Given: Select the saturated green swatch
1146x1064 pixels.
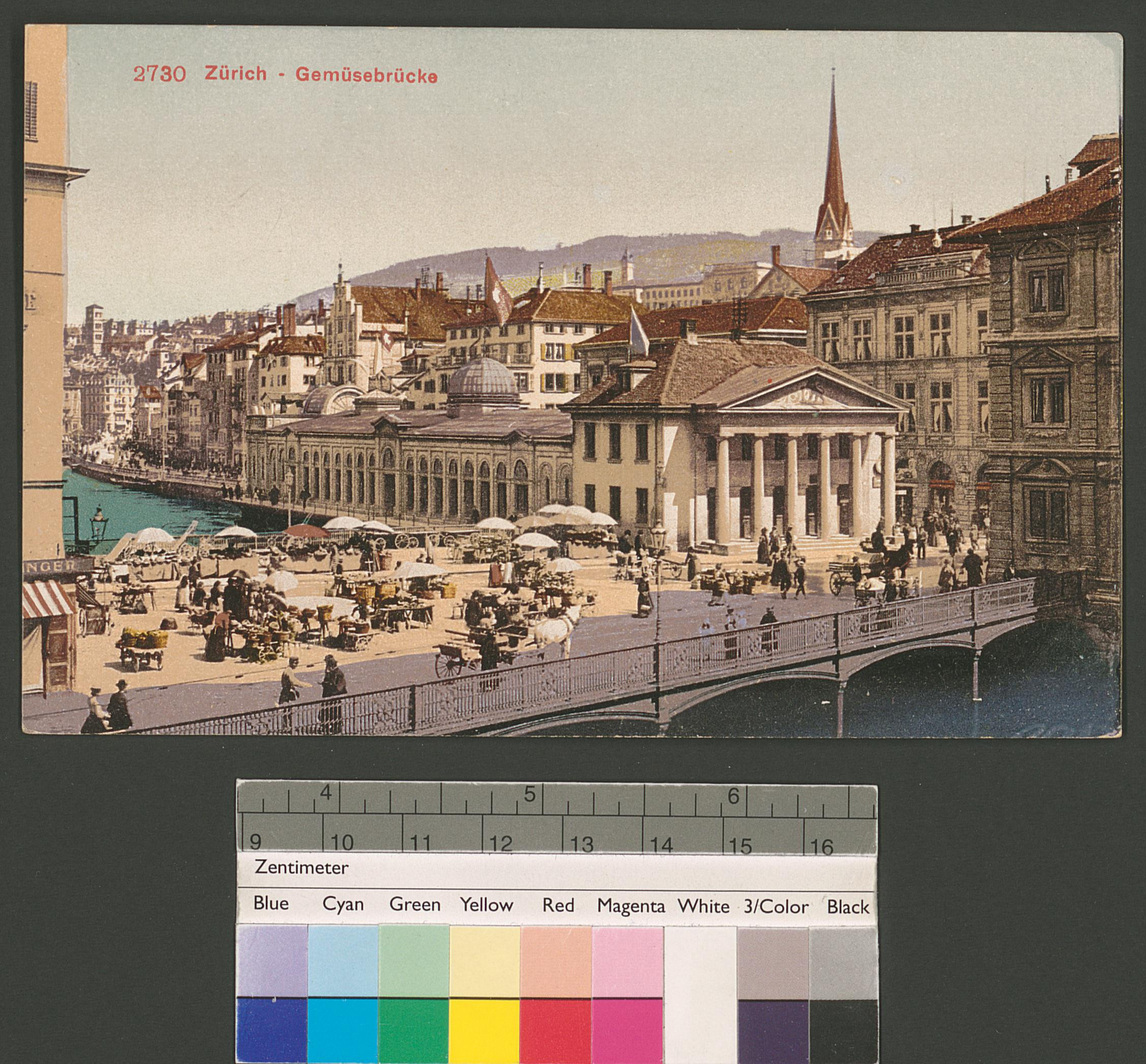Looking at the screenshot, I should pyautogui.click(x=413, y=1030).
